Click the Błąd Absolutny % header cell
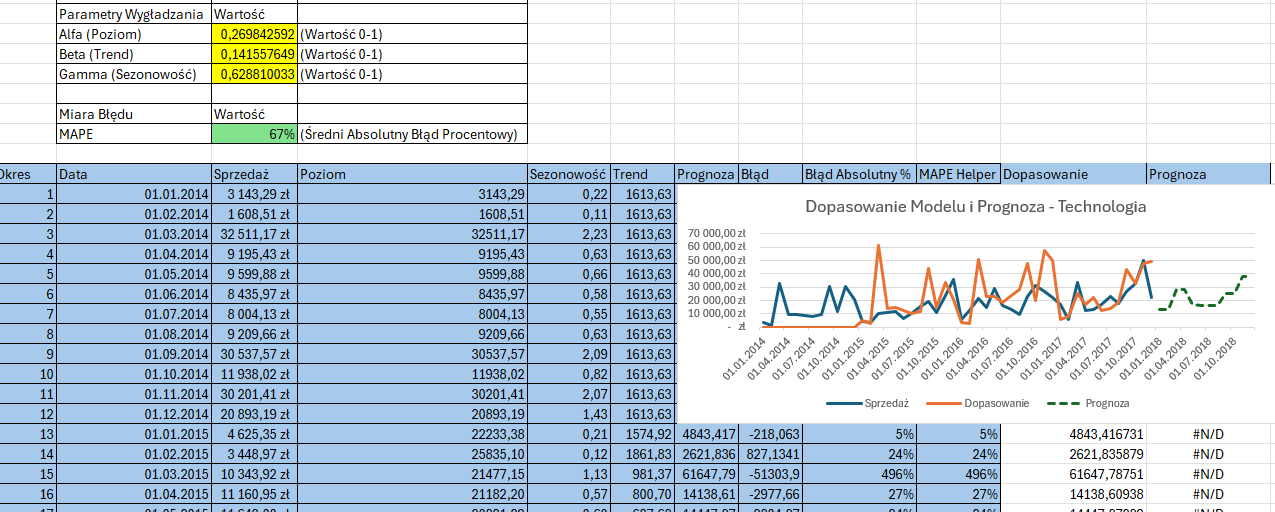 (858, 174)
